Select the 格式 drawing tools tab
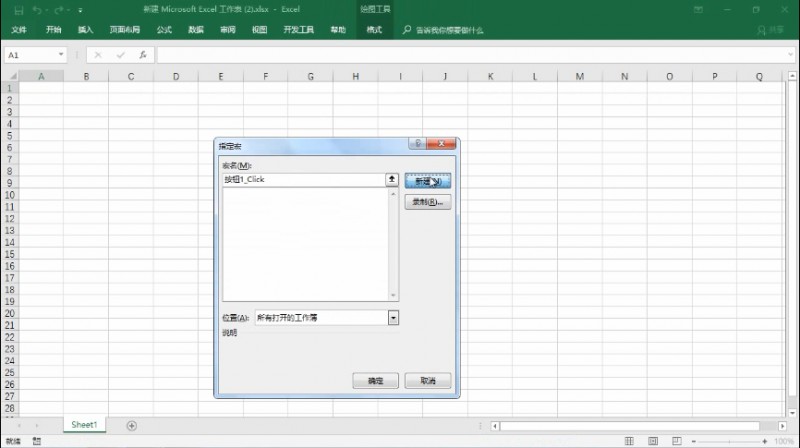The image size is (800, 448). click(374, 30)
